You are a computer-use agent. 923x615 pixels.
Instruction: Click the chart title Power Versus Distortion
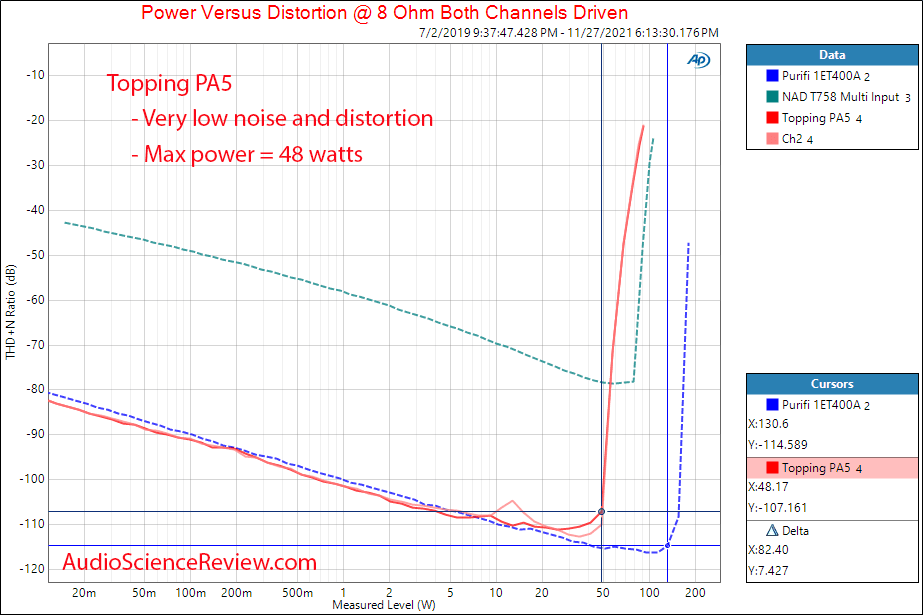pos(384,12)
